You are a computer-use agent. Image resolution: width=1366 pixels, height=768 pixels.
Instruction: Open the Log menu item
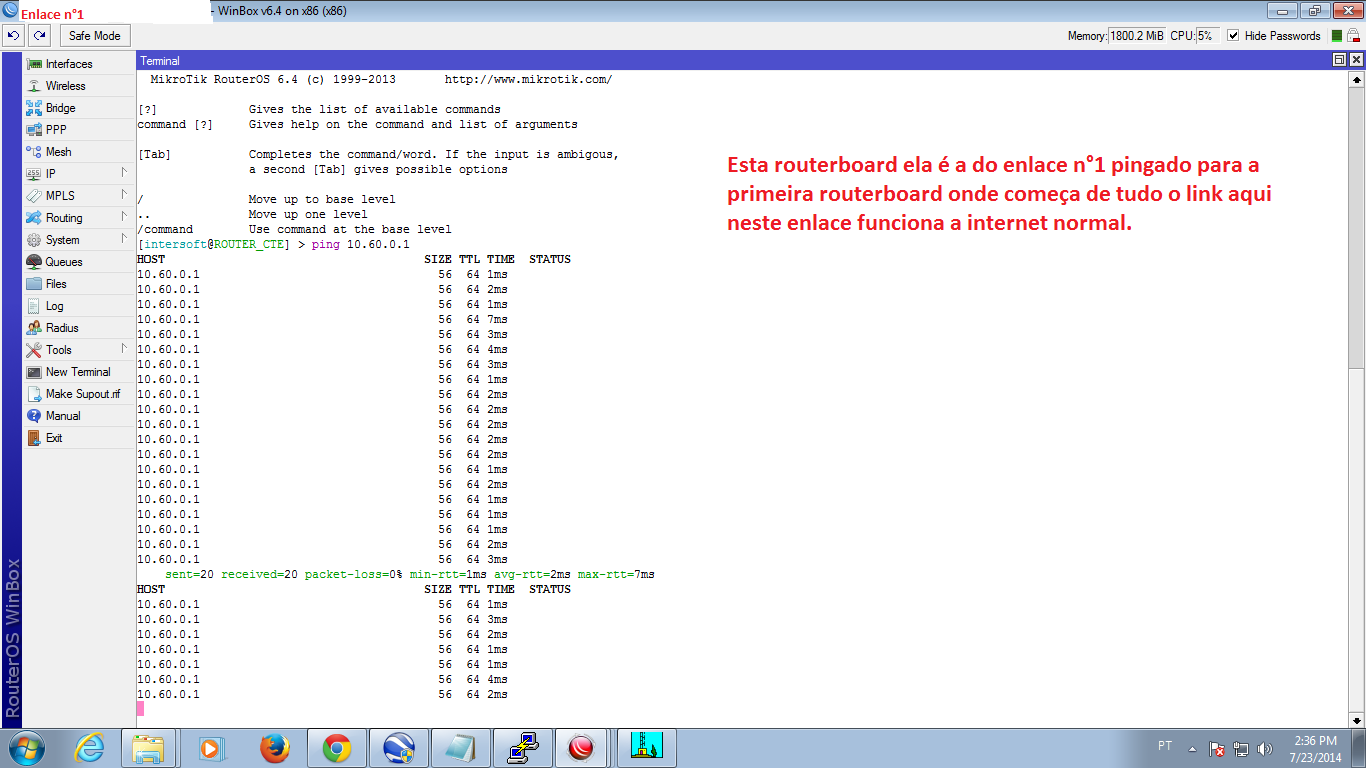point(54,306)
